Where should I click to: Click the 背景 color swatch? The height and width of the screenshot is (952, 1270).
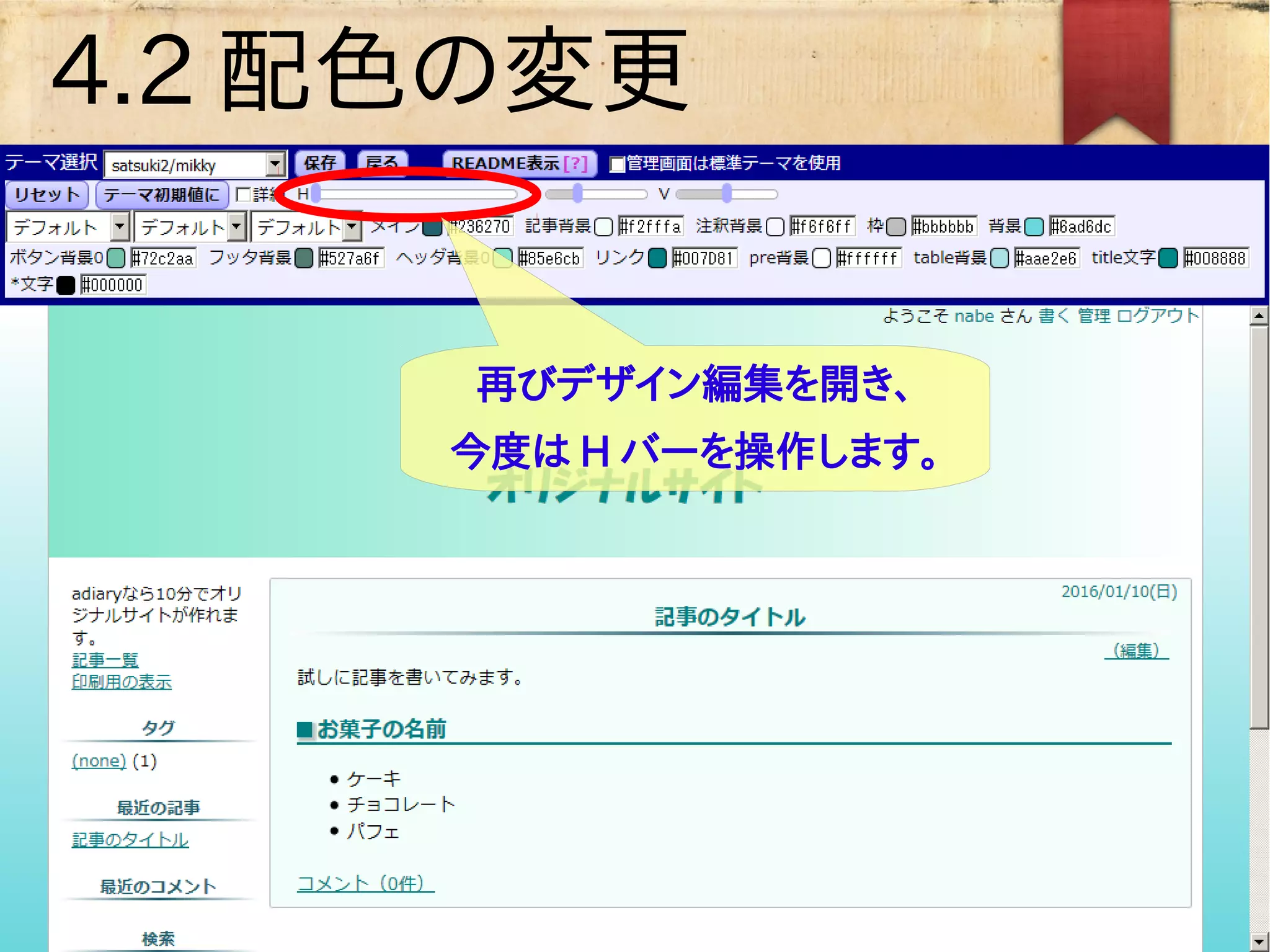coord(1034,227)
